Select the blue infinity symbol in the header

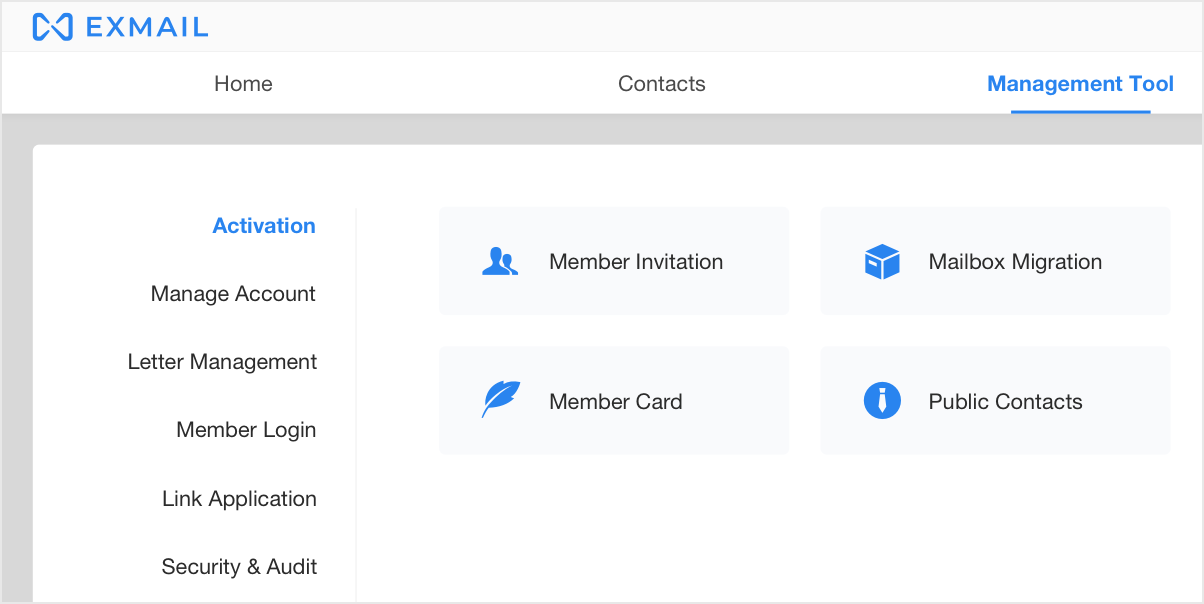[50, 26]
